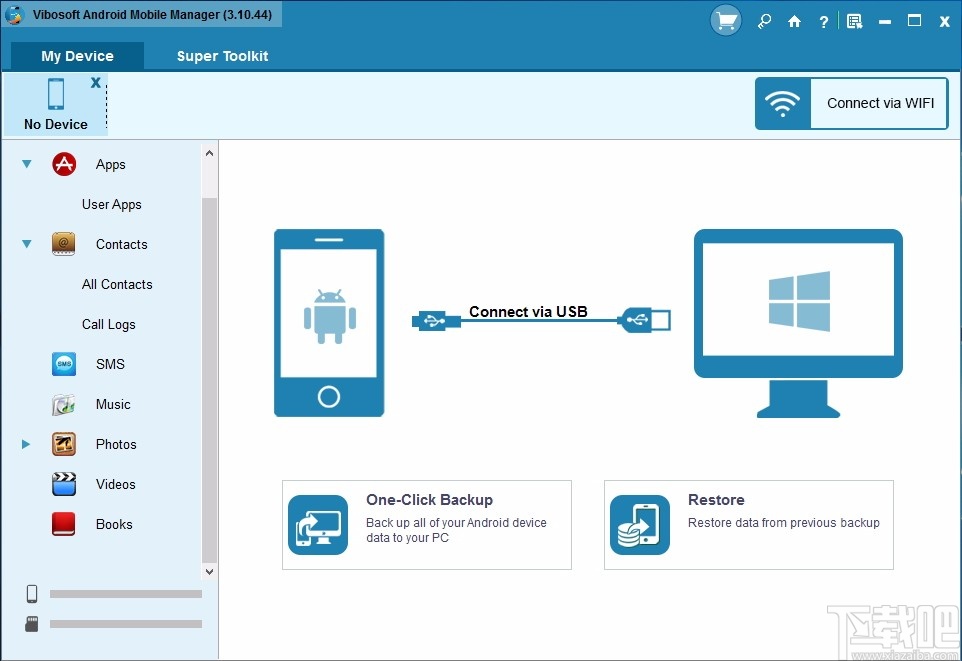
Task: Collapse the Contacts tree entry
Action: point(24,244)
